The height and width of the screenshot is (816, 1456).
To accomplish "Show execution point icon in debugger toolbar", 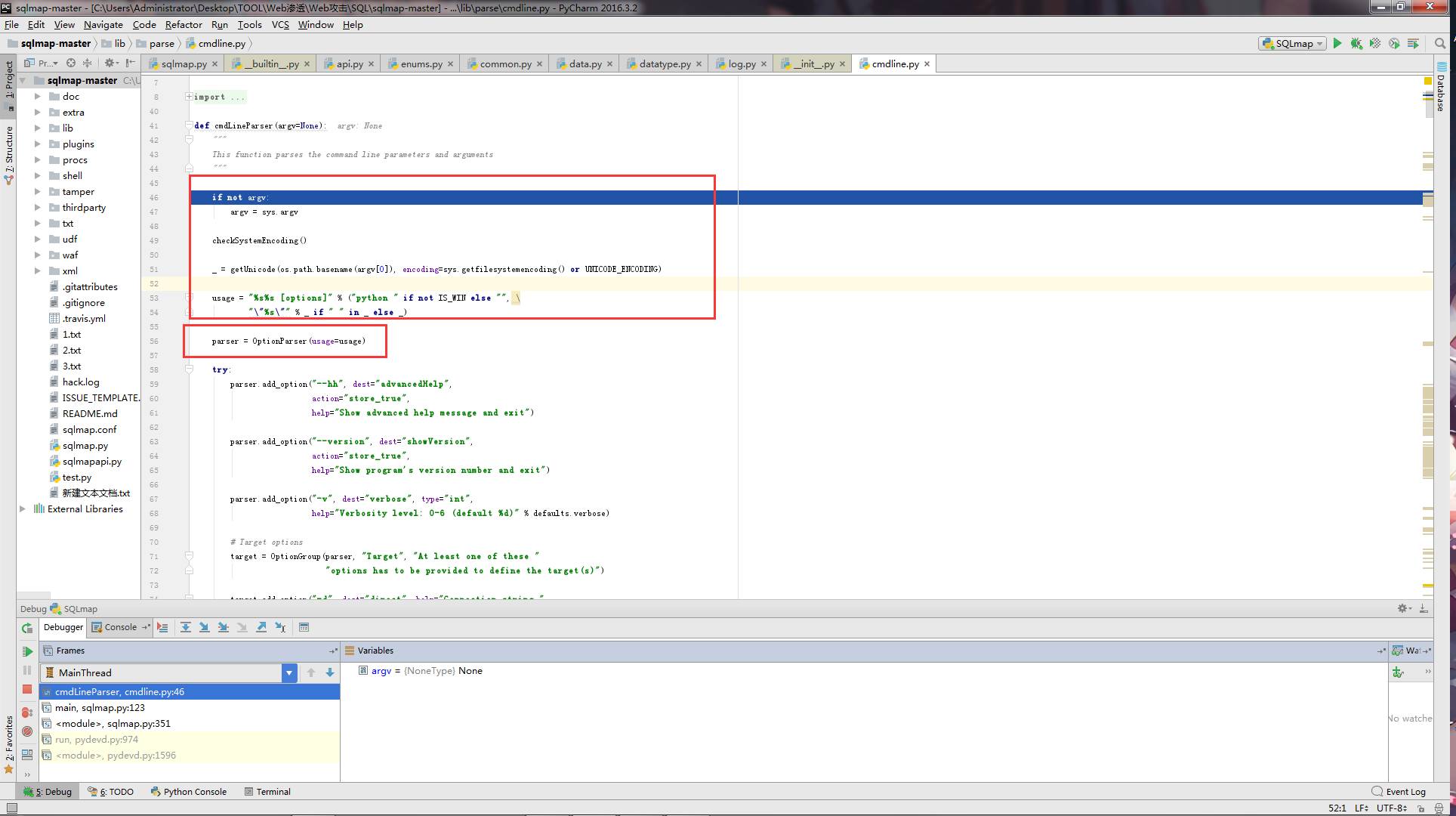I will pyautogui.click(x=162, y=627).
